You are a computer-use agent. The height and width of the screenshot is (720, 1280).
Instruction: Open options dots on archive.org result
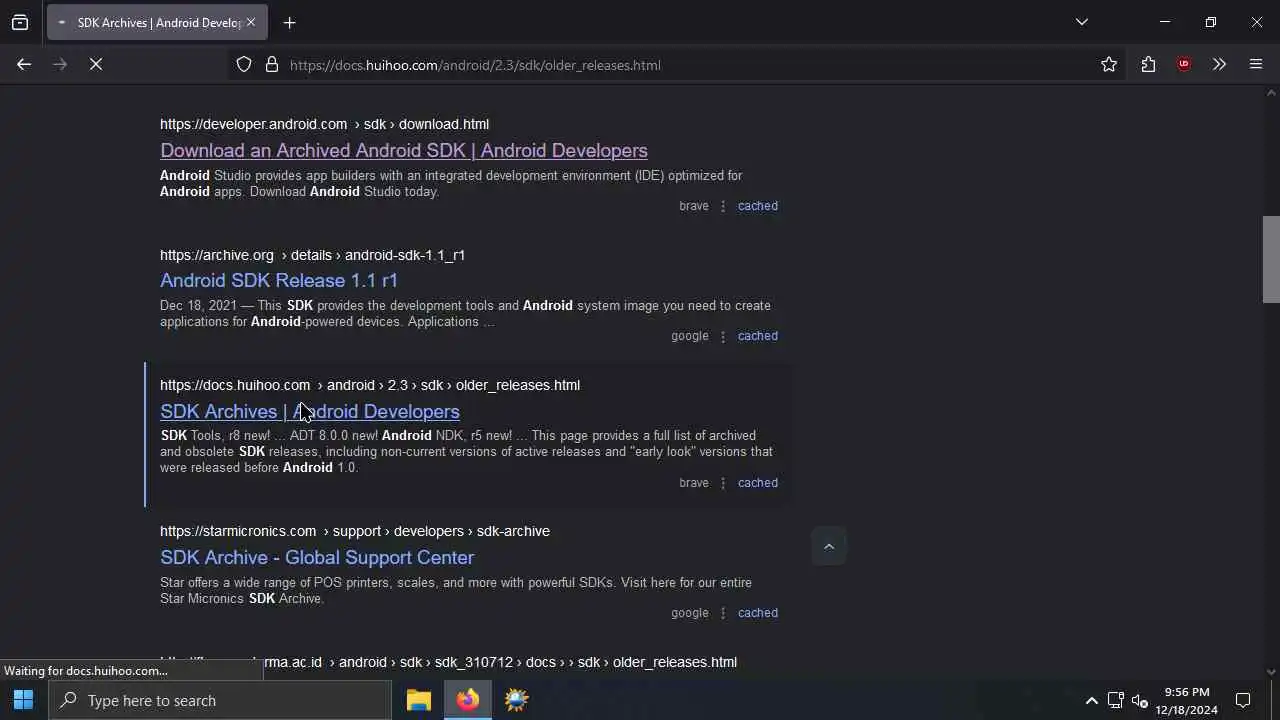coord(723,336)
